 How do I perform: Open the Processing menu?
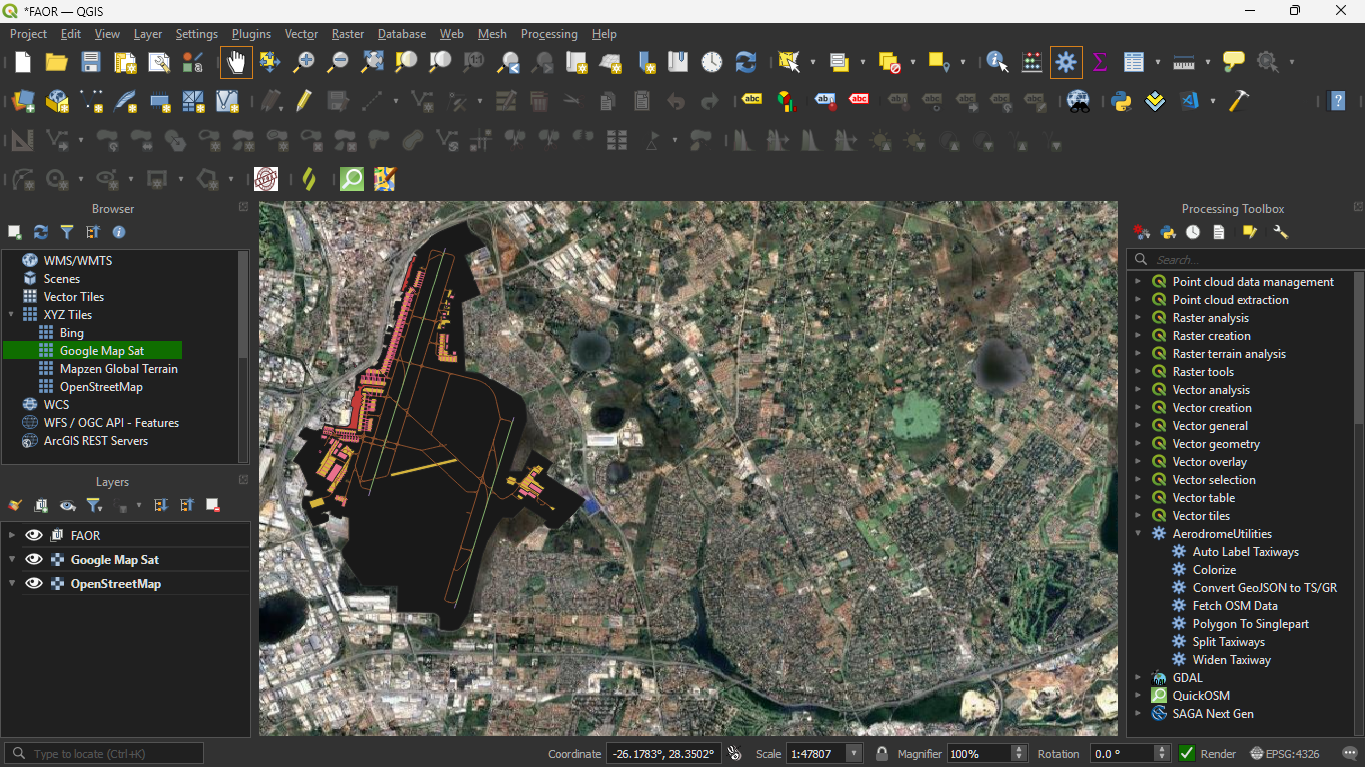pos(549,34)
